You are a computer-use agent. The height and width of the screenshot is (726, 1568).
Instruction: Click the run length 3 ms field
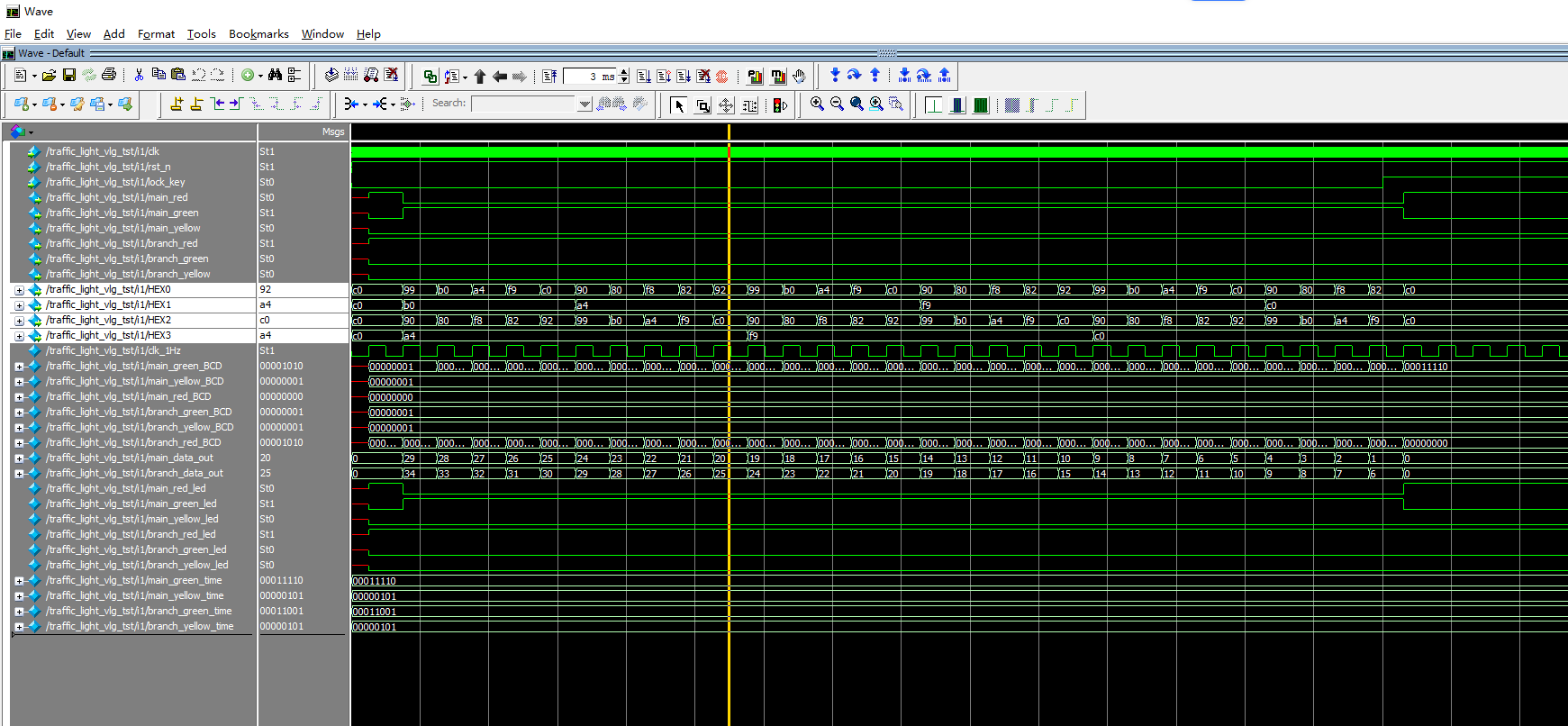click(x=590, y=77)
